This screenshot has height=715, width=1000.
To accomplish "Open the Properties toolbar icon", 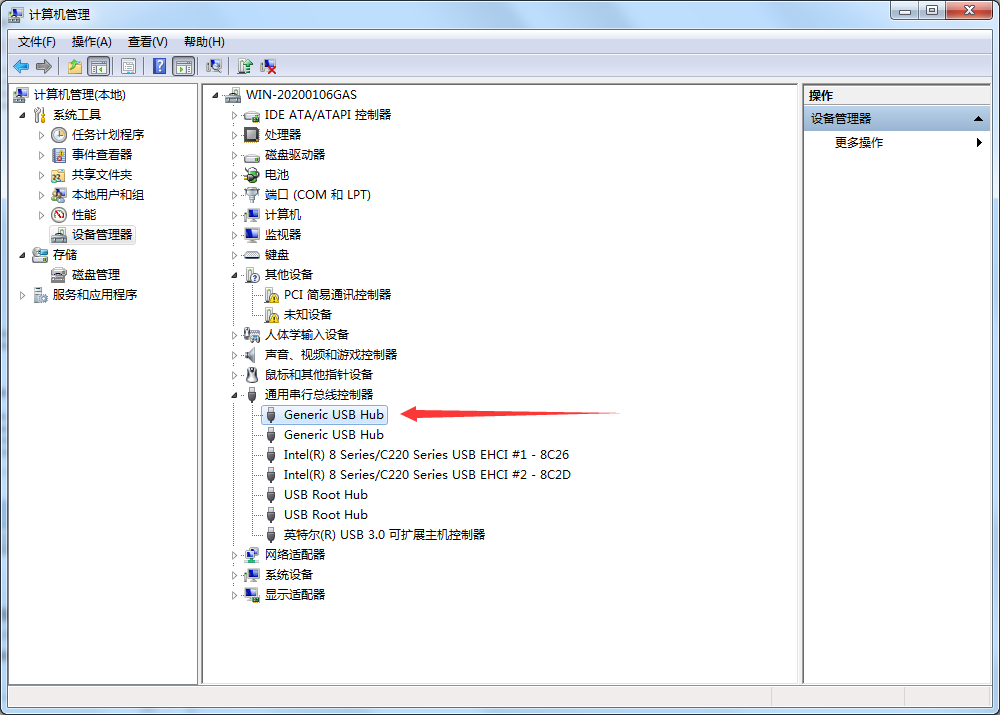I will pos(128,66).
